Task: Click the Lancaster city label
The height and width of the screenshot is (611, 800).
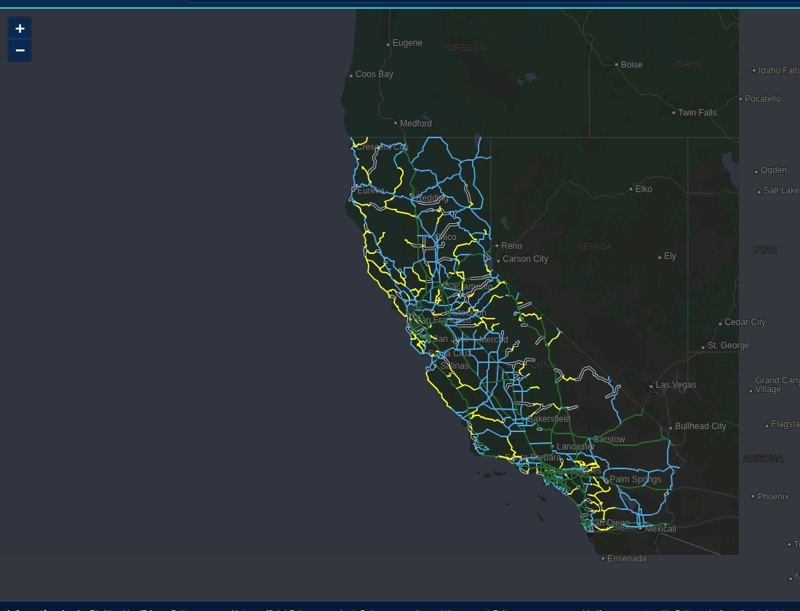Action: pos(575,447)
